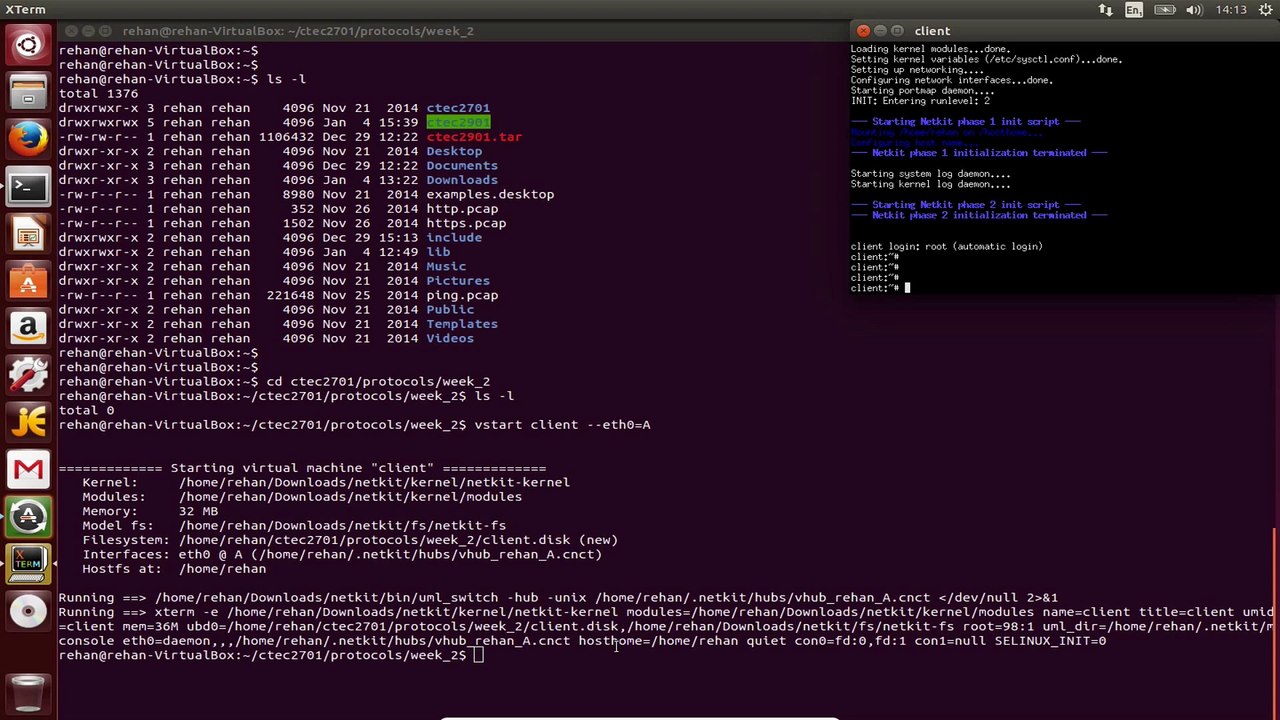Open the network connections indicator menu
Screen dimensions: 1280x720
pos(1105,10)
